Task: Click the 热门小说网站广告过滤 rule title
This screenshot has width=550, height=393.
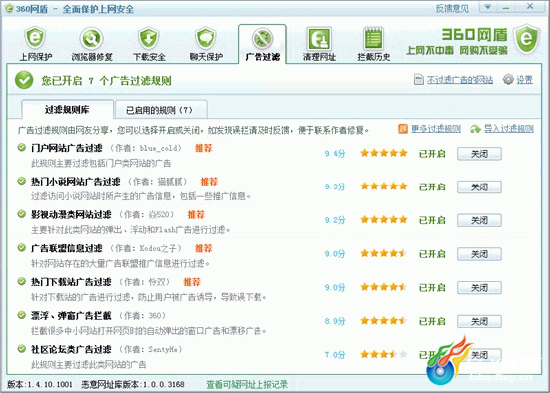Action: coord(75,182)
